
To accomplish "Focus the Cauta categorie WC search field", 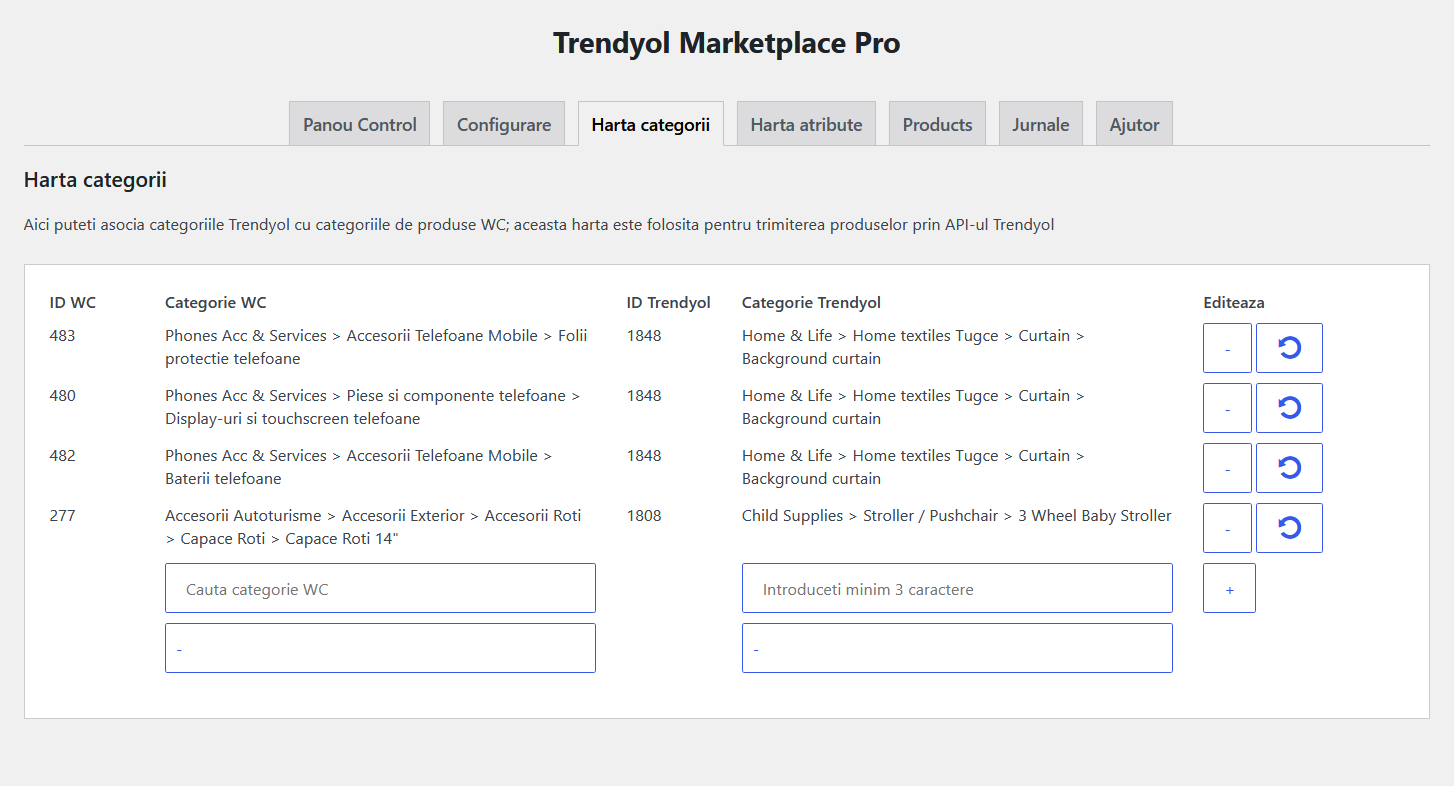I will 380,588.
